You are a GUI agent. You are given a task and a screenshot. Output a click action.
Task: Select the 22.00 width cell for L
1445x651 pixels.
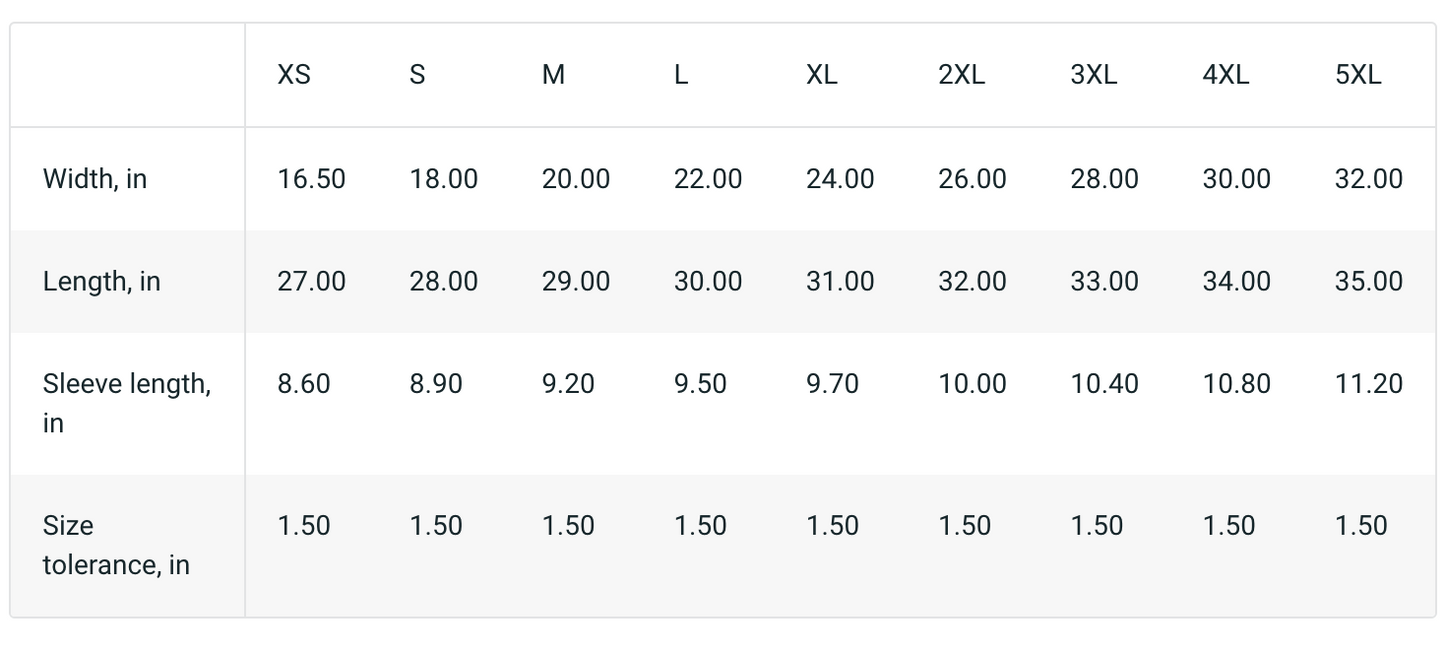click(x=708, y=179)
